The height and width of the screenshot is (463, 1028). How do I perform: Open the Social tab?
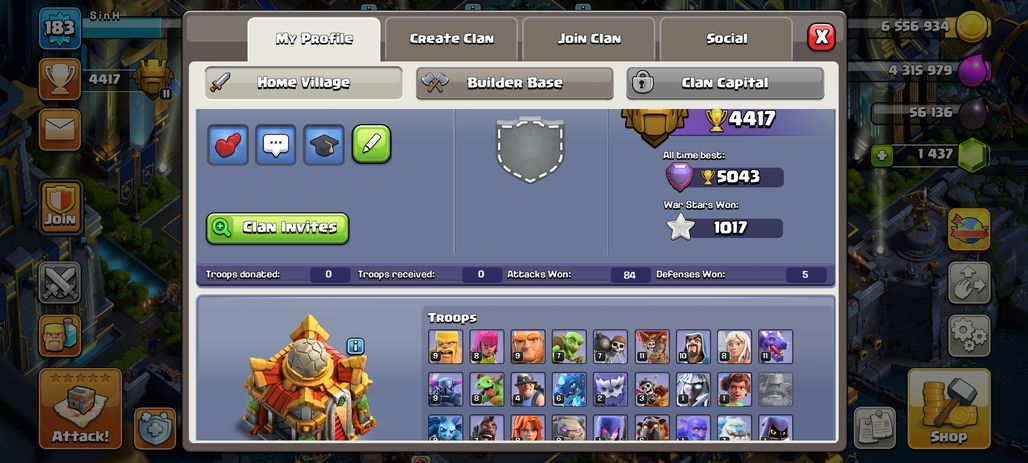pos(726,39)
